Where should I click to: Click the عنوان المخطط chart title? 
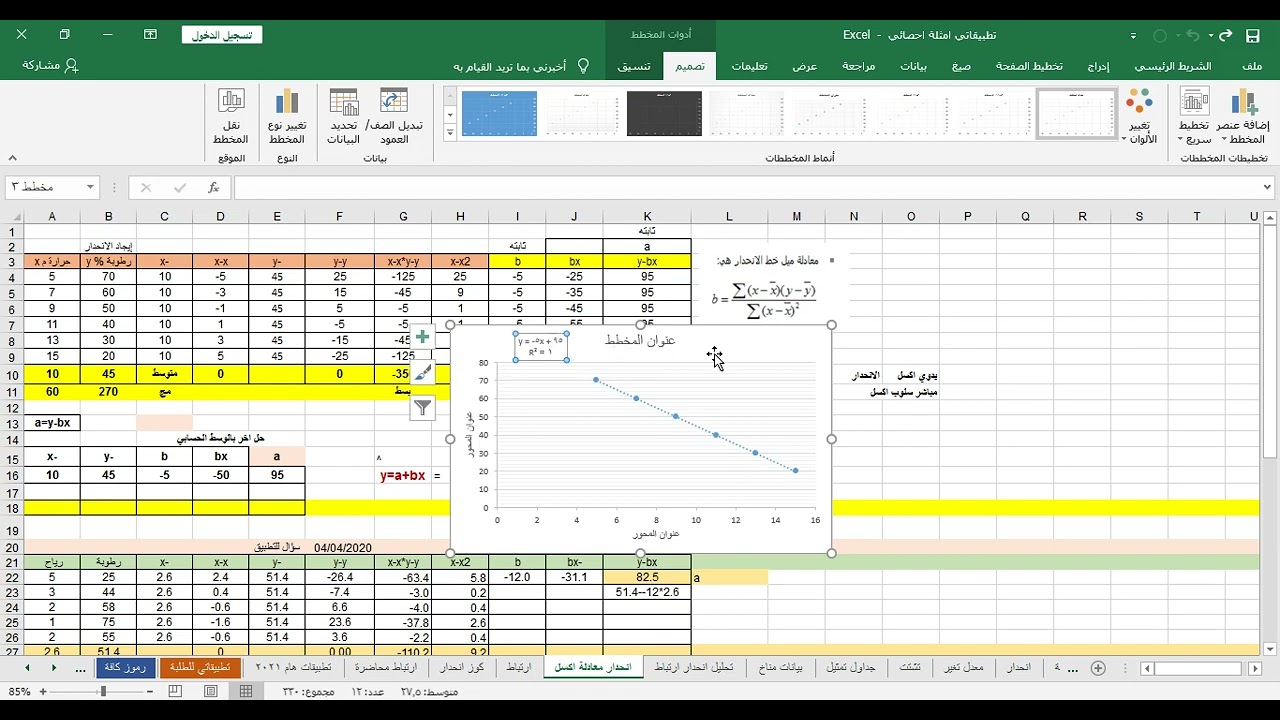[640, 340]
